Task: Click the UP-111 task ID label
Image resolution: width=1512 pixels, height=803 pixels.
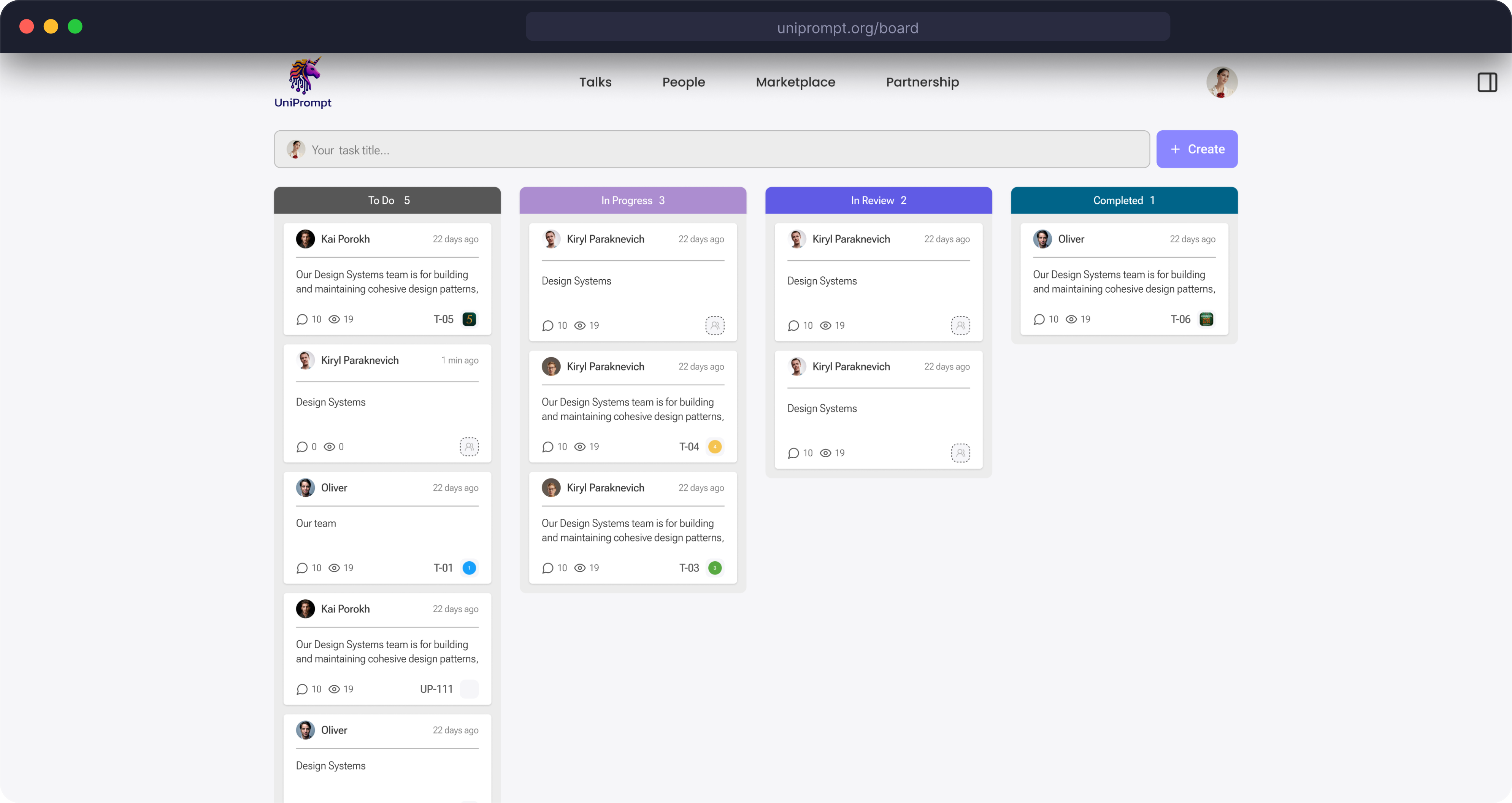Action: [x=436, y=689]
